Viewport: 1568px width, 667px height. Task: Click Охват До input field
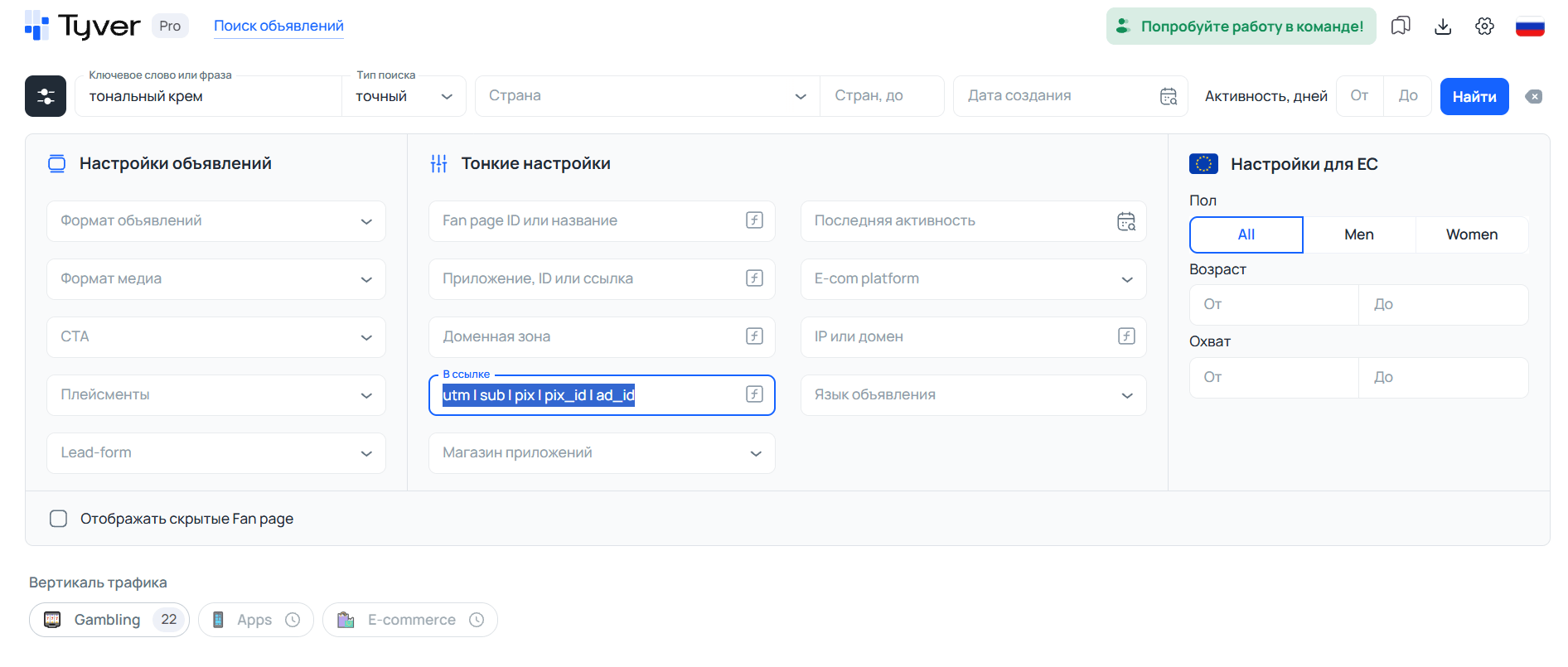click(x=1444, y=378)
